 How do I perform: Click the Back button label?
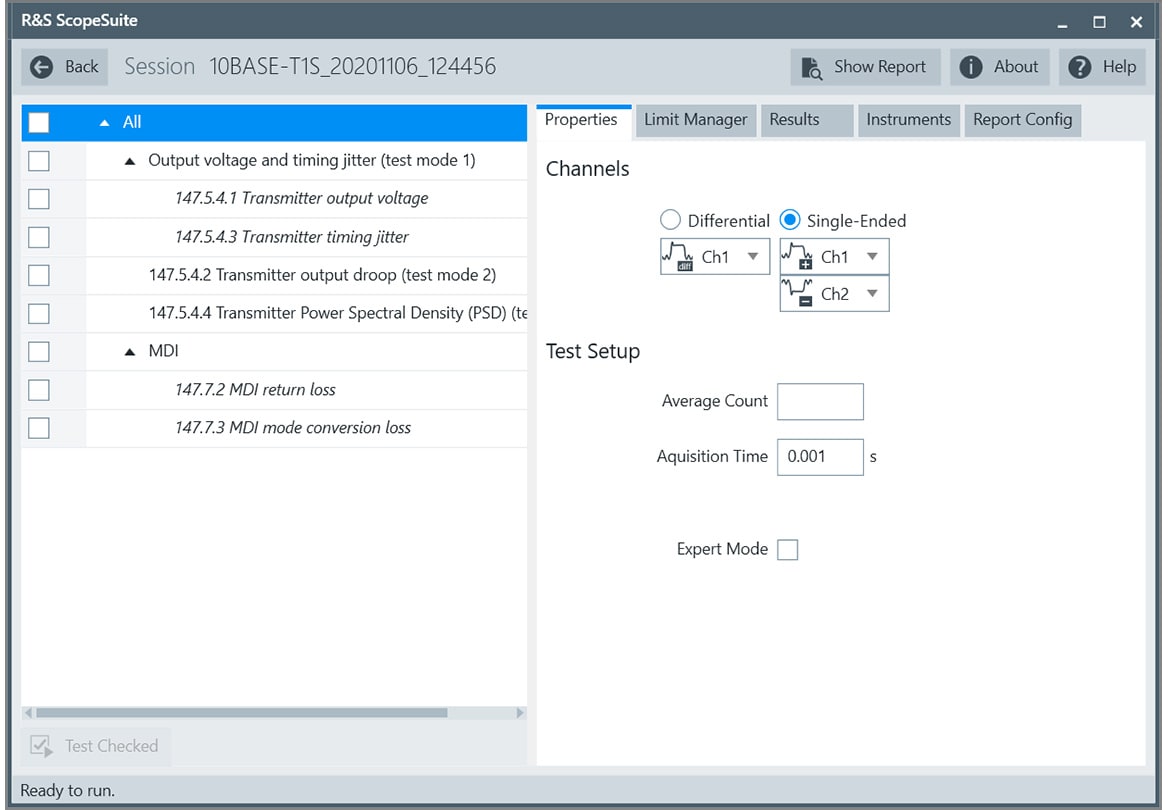[x=81, y=67]
